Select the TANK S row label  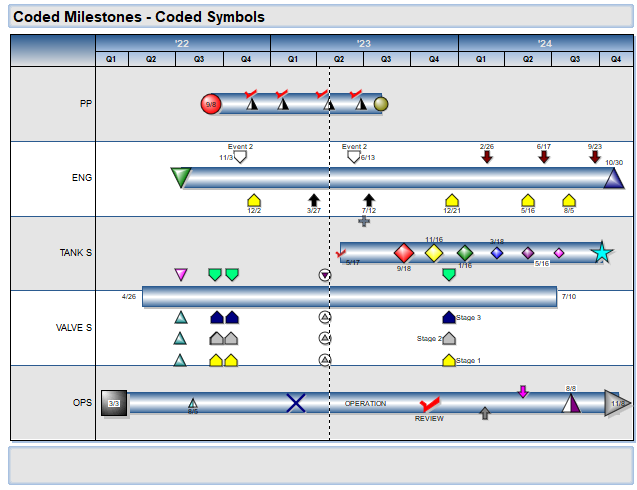[x=76, y=253]
